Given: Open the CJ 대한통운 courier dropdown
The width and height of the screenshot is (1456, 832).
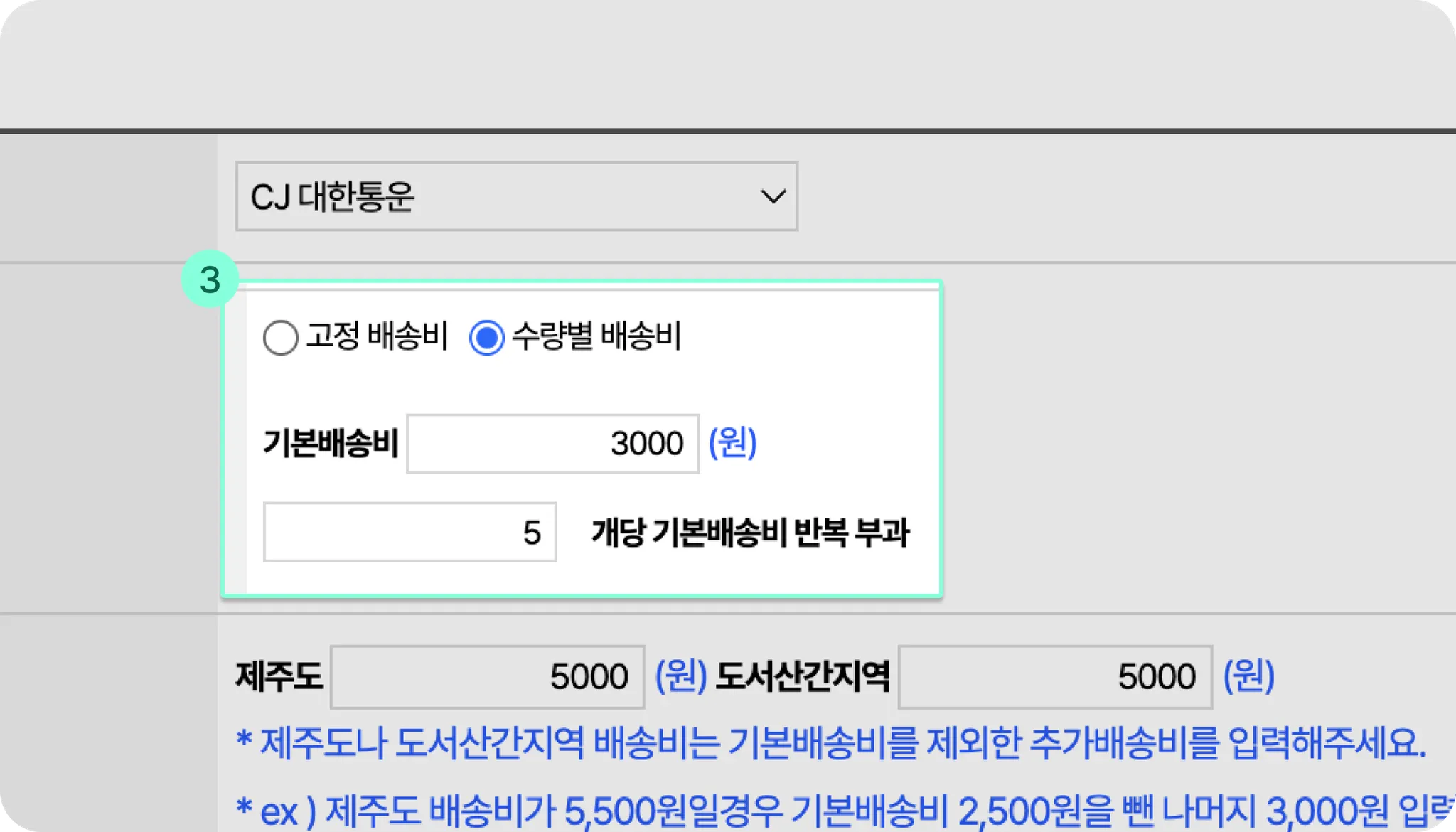Looking at the screenshot, I should tap(516, 196).
